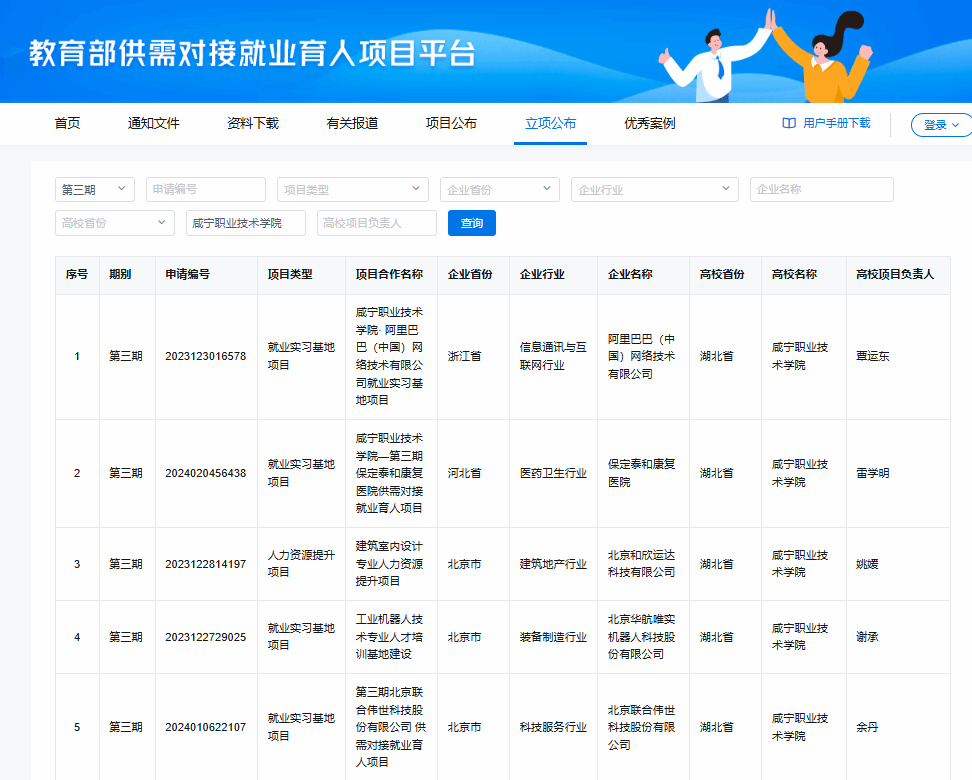Click the 用户手册下载 link

[836, 123]
